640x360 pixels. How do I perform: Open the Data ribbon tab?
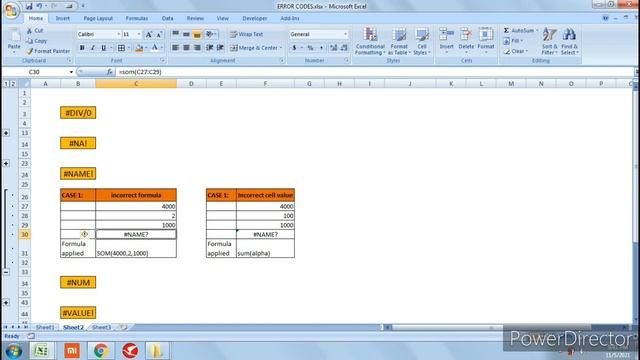[167, 18]
